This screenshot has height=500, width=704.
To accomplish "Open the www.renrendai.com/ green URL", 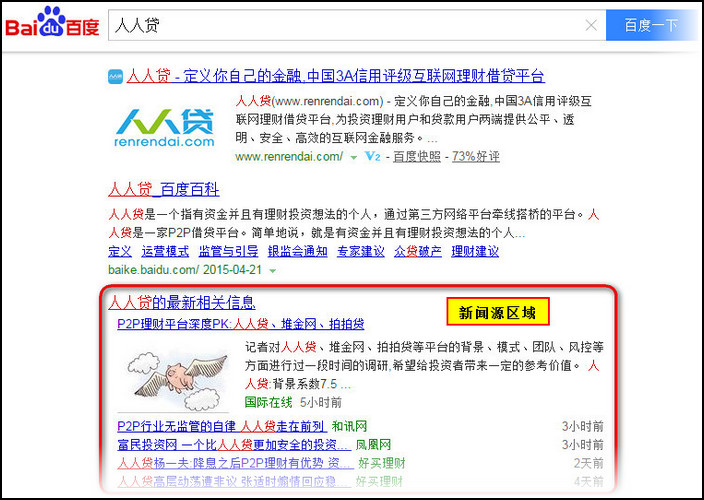I will (x=289, y=157).
